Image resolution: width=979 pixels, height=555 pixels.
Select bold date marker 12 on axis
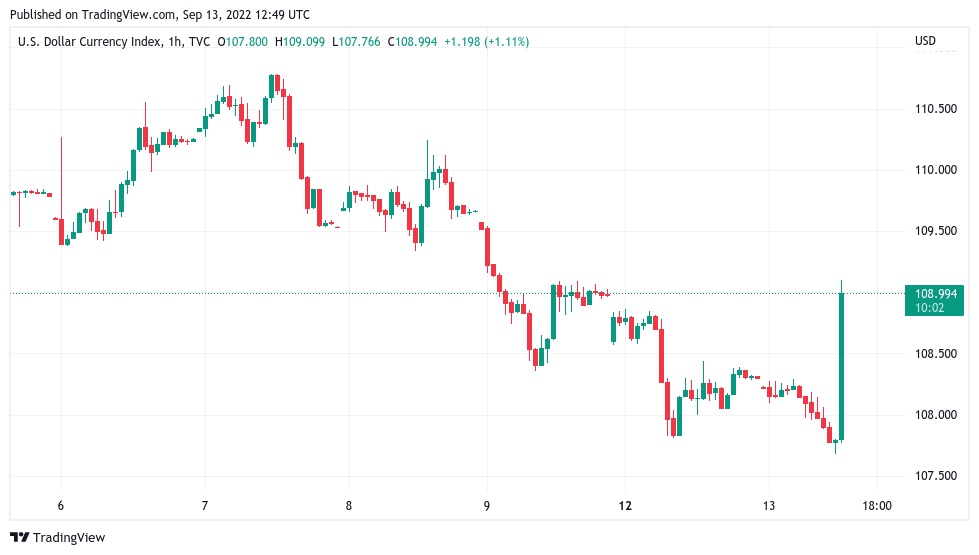coord(625,506)
